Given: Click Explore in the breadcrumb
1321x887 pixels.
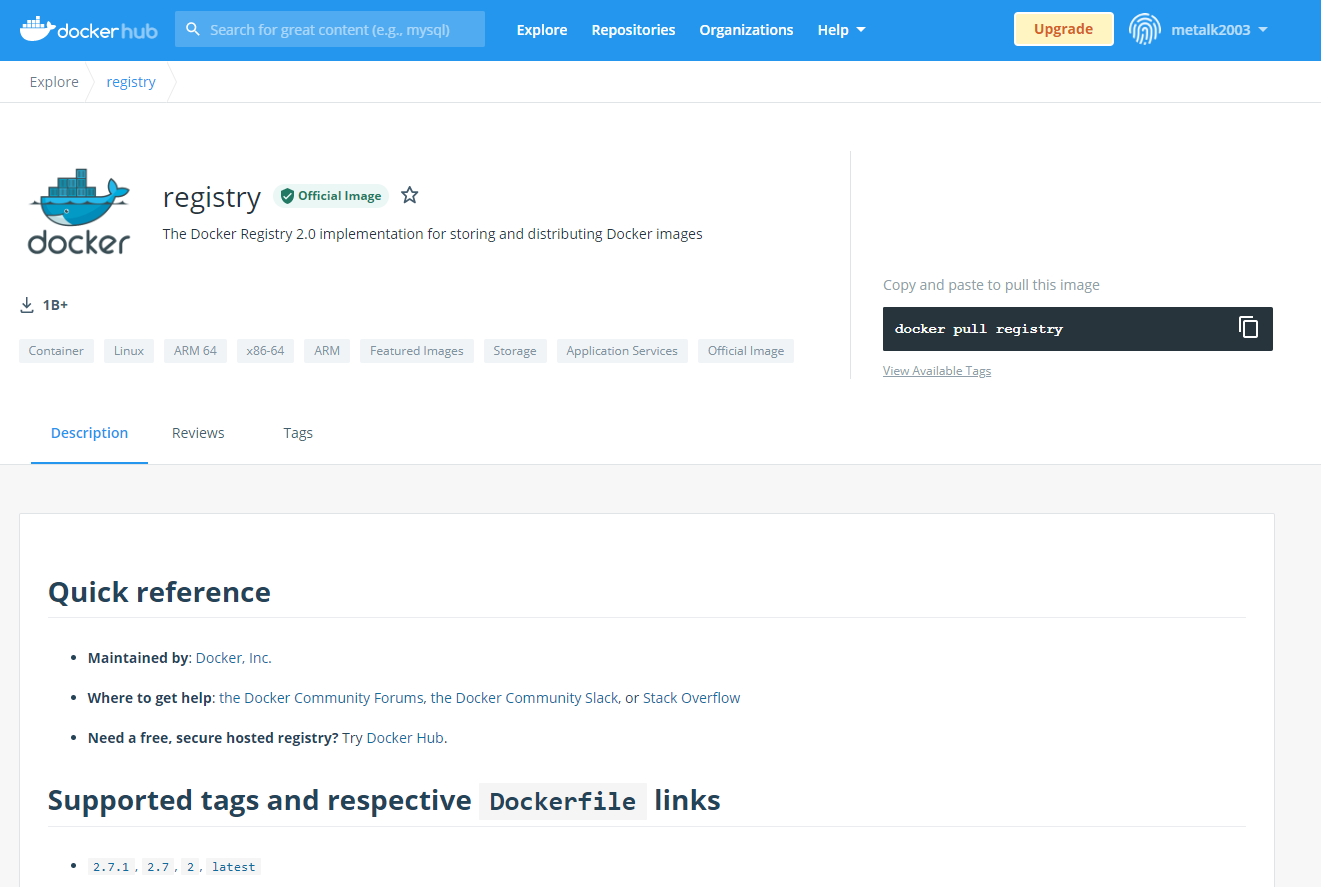Looking at the screenshot, I should pyautogui.click(x=54, y=82).
